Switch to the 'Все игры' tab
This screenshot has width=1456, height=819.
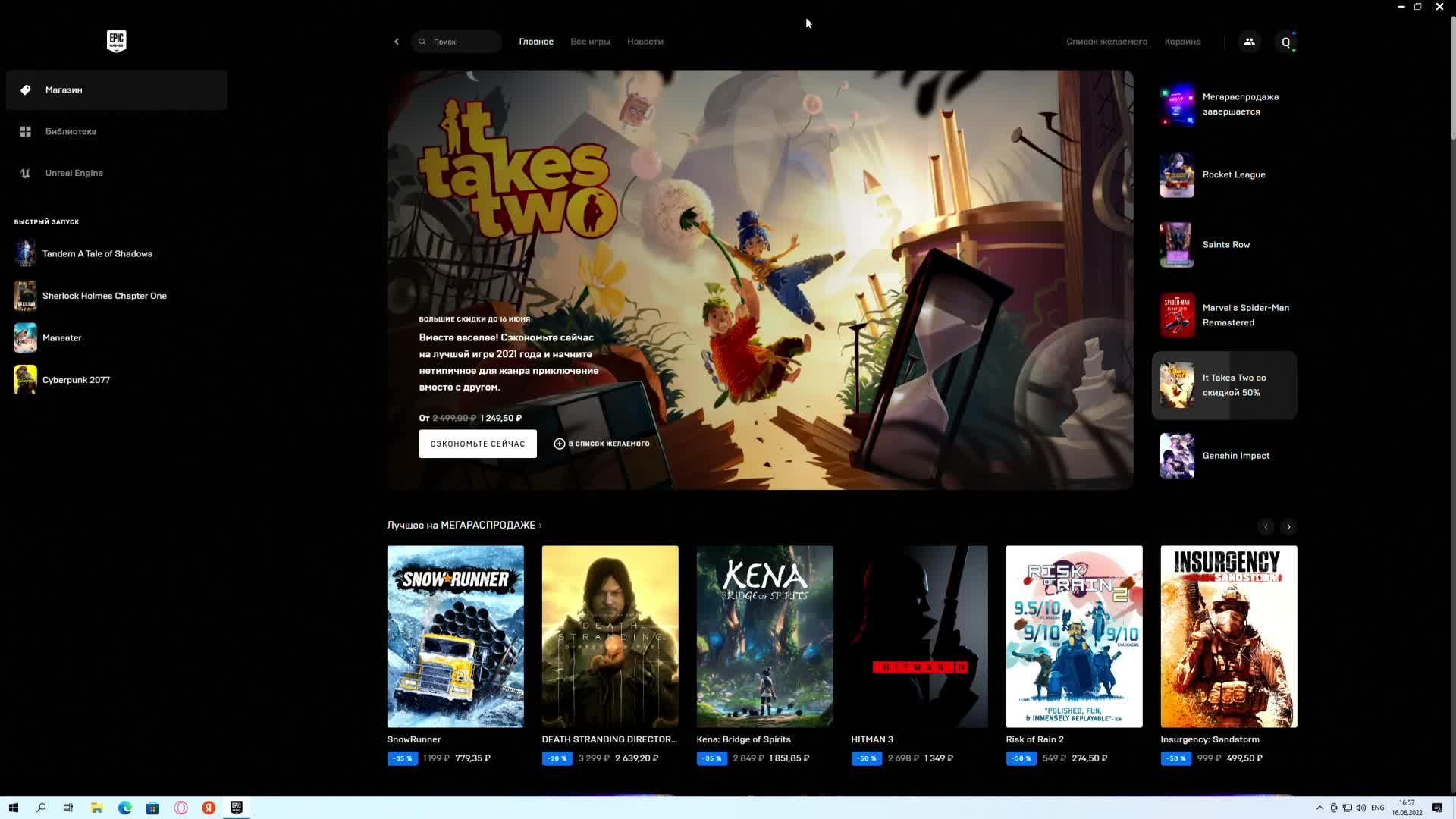click(590, 42)
